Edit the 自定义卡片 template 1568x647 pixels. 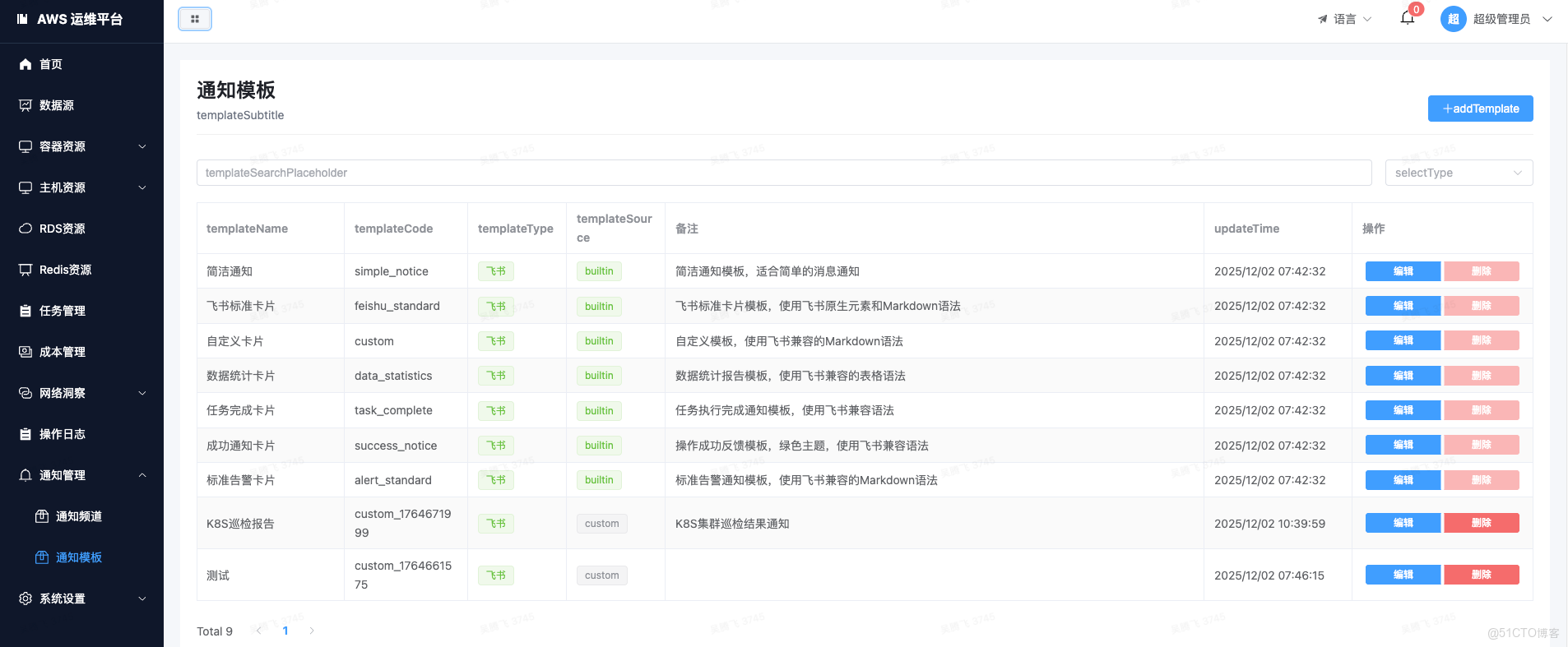[1403, 340]
